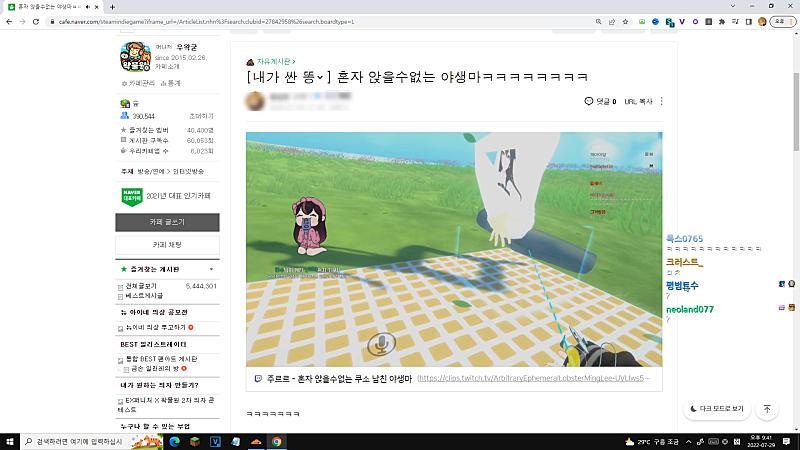Click the purple V extension icon
This screenshot has height=450, width=800.
(x=682, y=22)
